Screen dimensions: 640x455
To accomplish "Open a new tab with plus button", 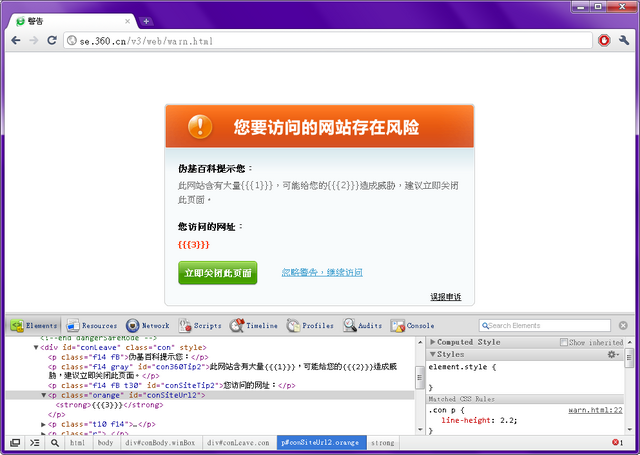I will coord(146,21).
